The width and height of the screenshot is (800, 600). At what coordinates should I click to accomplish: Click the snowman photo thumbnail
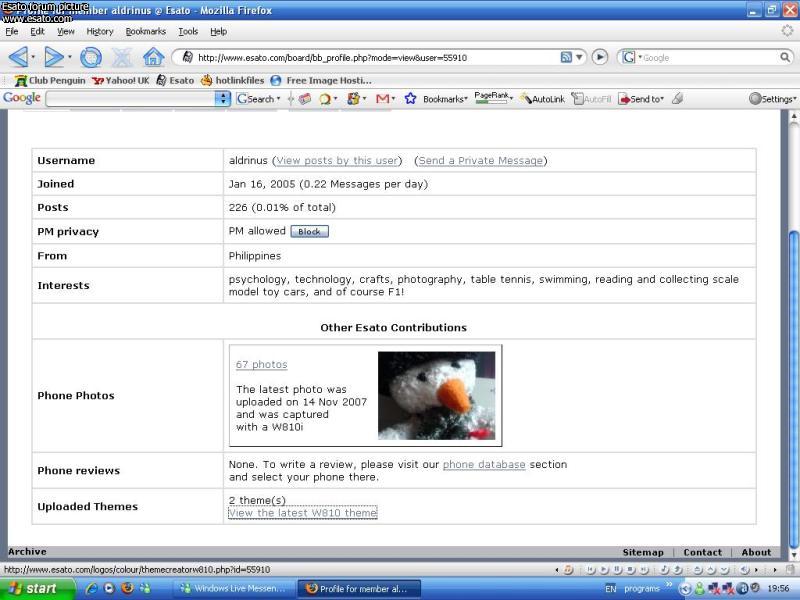point(436,395)
